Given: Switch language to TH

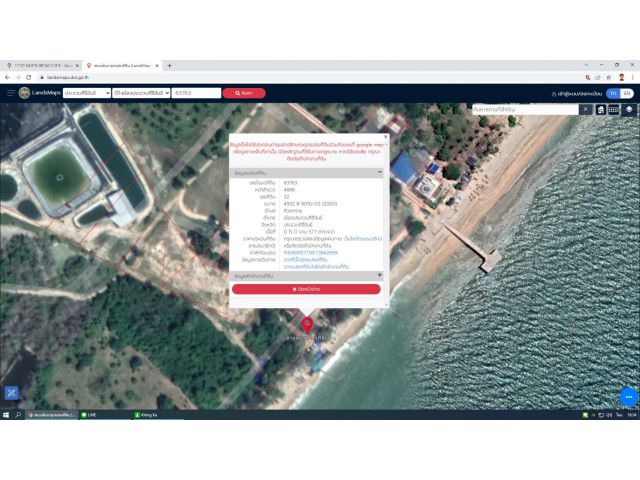Looking at the screenshot, I should tap(612, 93).
